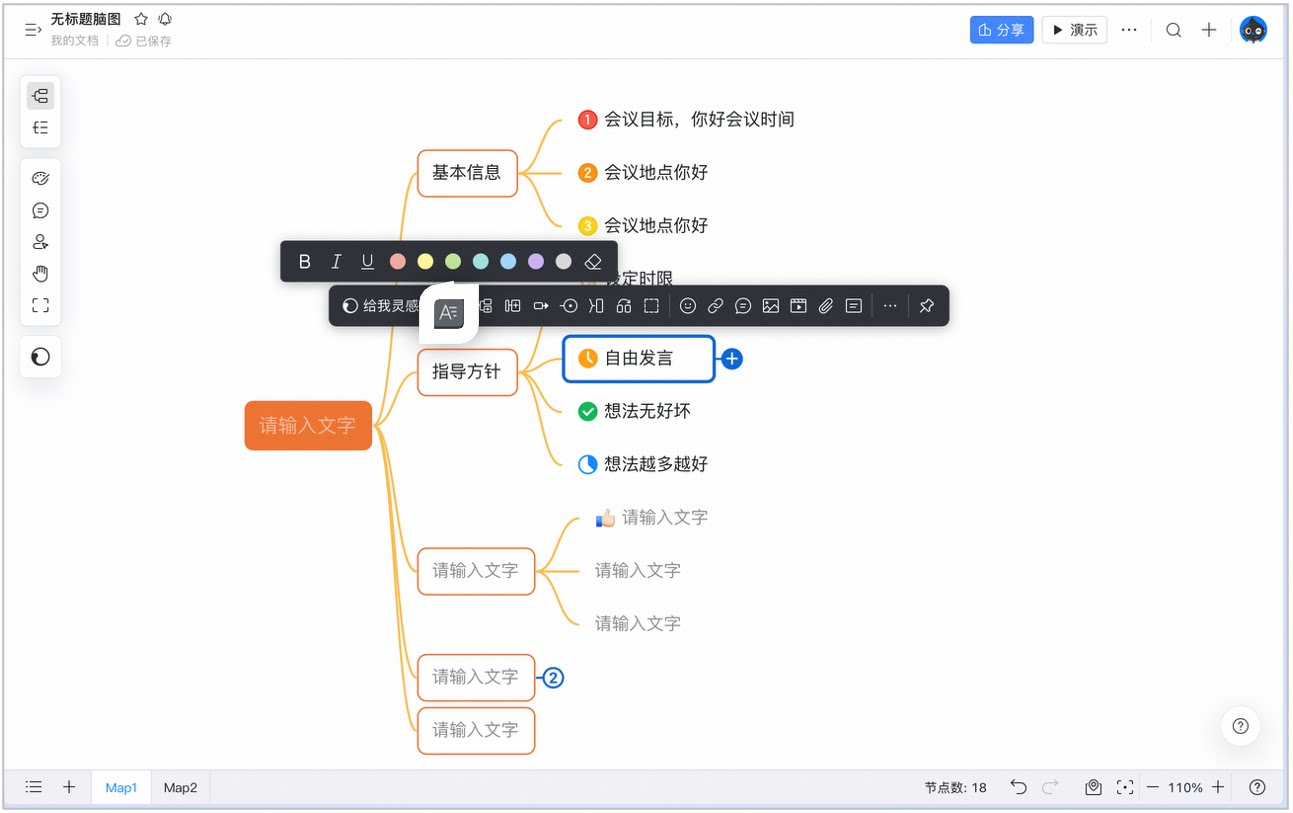Toggle italic text formatting
The width and height of the screenshot is (1293, 813).
336,262
